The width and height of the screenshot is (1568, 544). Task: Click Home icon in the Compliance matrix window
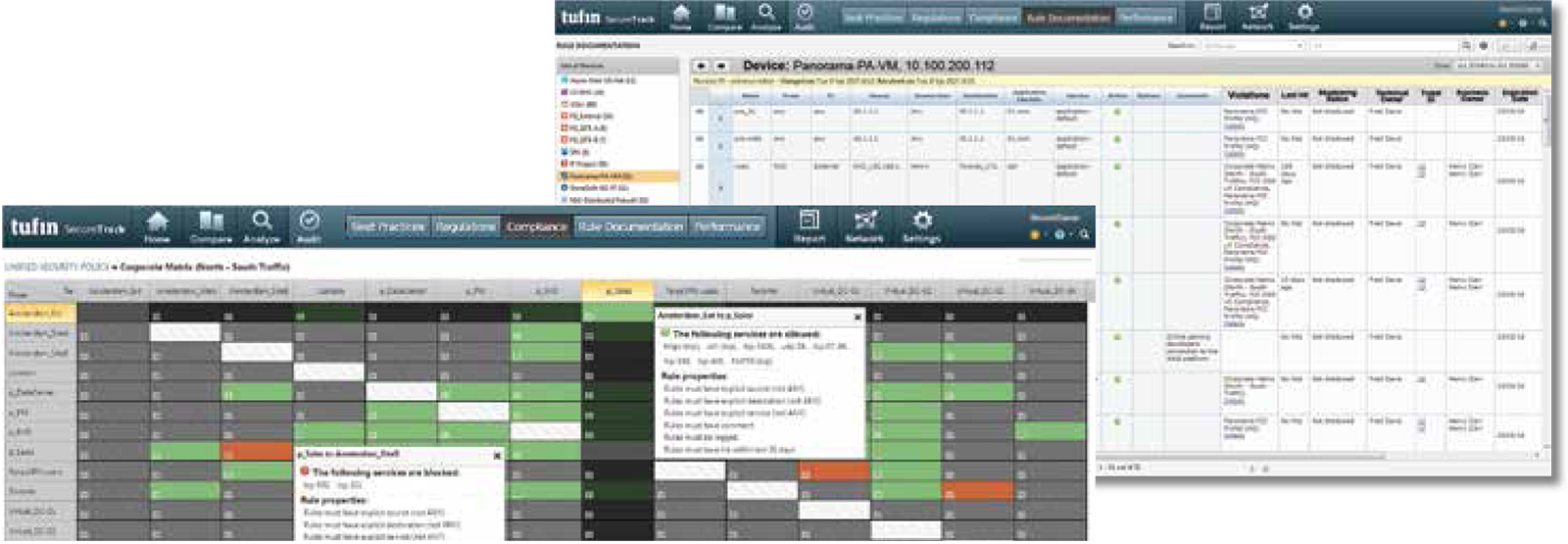(x=157, y=224)
